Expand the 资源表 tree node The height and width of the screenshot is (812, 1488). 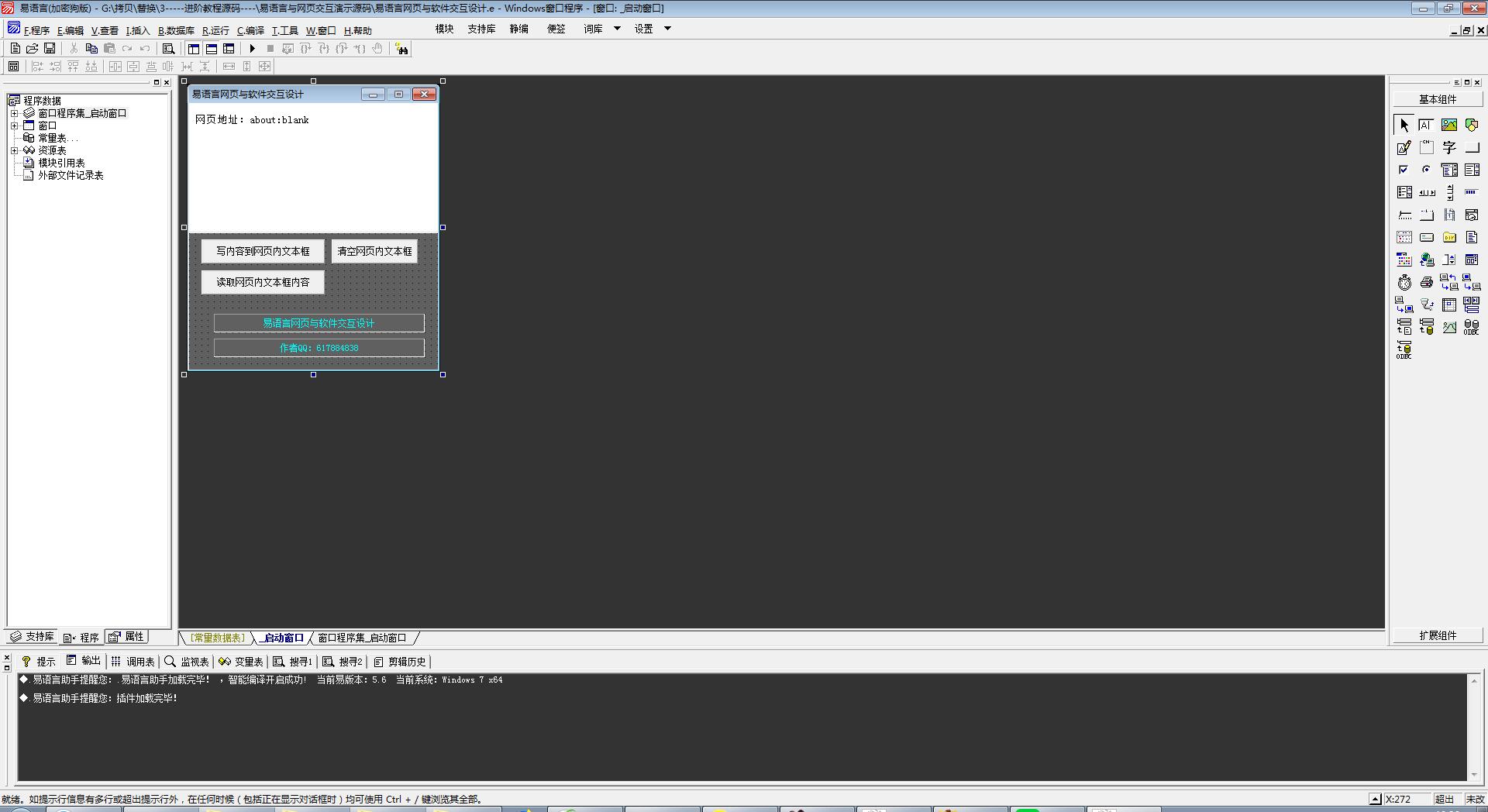[14, 150]
